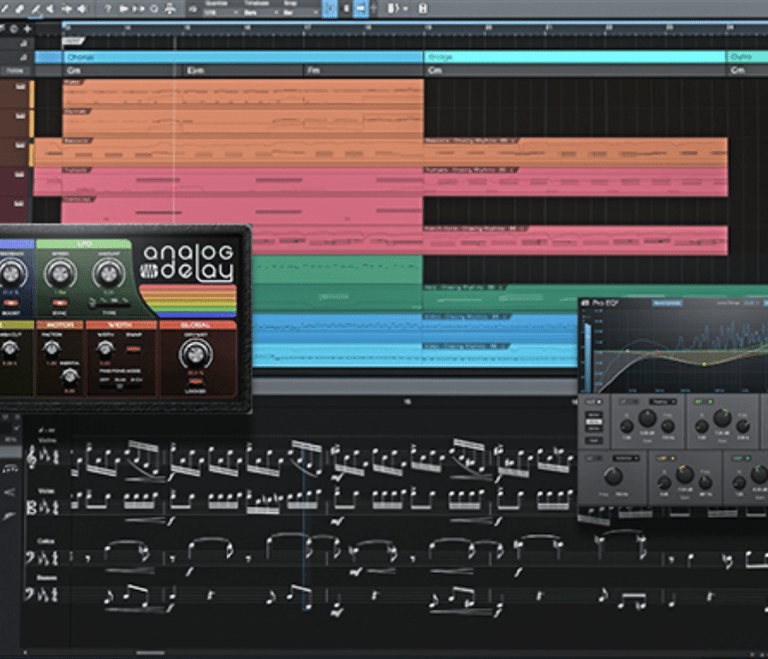The height and width of the screenshot is (659, 768).
Task: Toggle the LFO Sync button in Analog Delay
Action: [x=60, y=303]
